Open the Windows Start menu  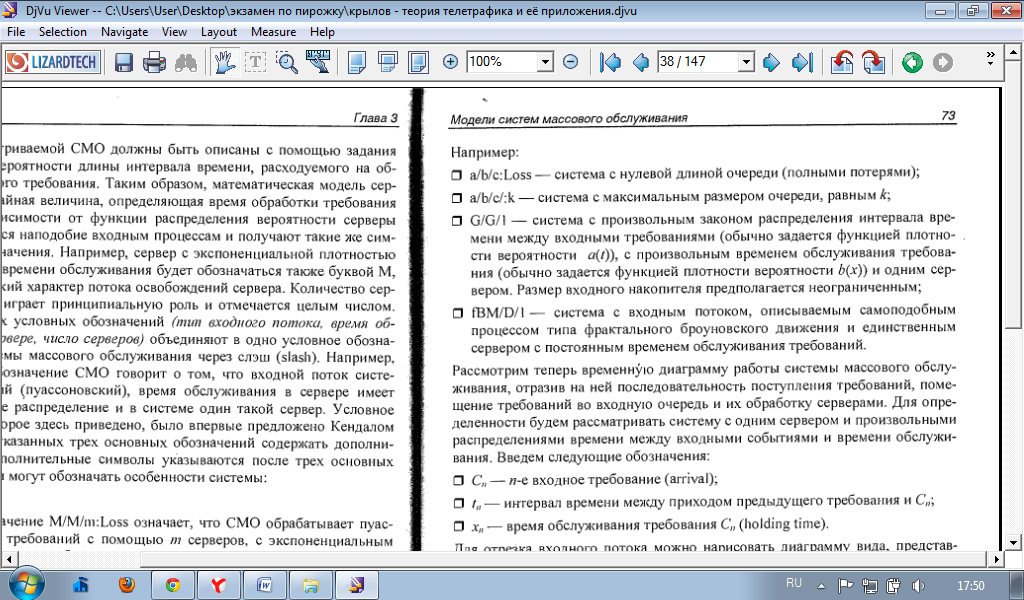tap(26, 583)
